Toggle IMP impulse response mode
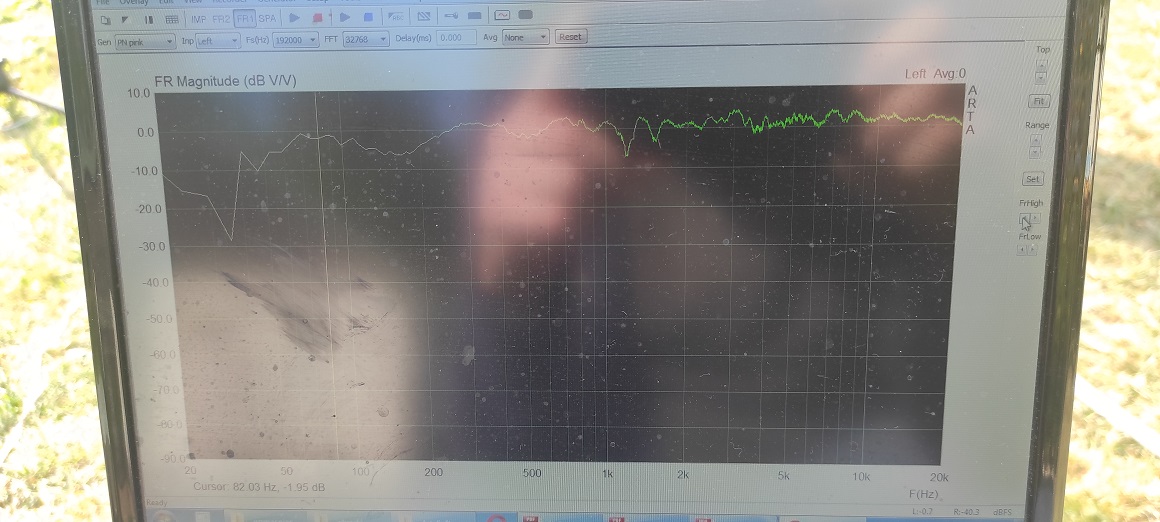This screenshot has width=1160, height=522. [198, 19]
